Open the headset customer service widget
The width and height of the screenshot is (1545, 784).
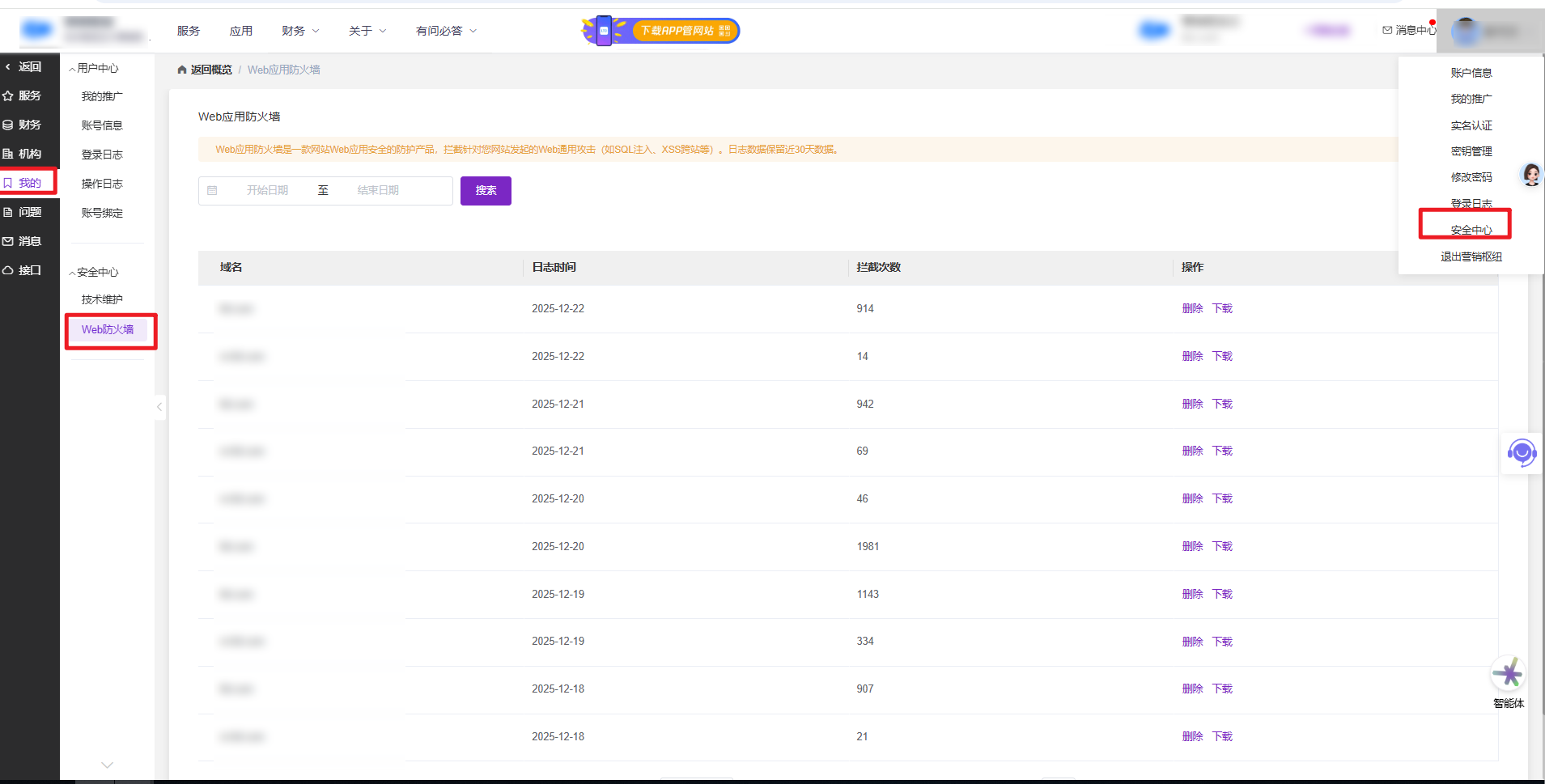pos(1522,453)
